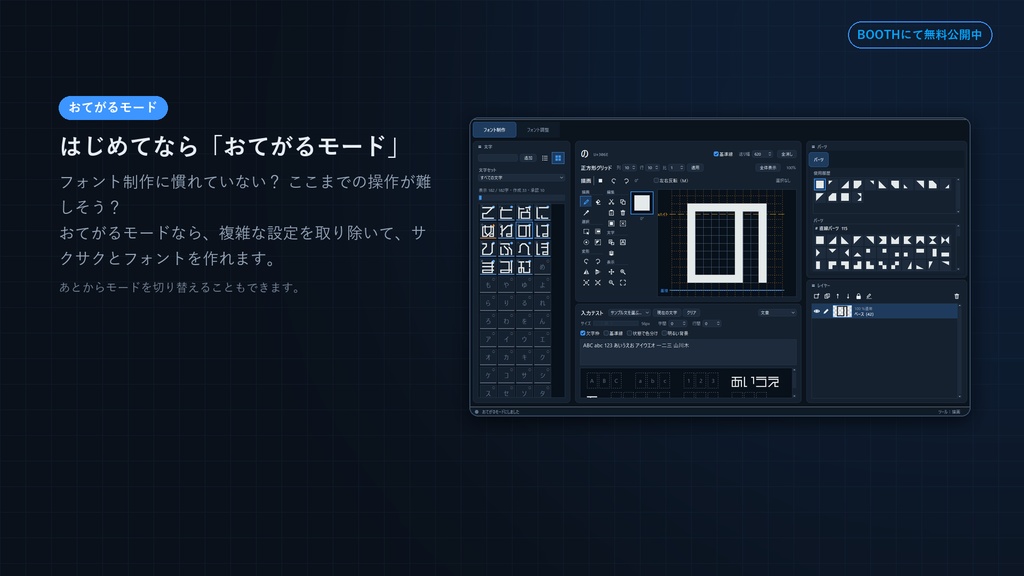Click the duplicate layer icon
The image size is (1024, 576).
tap(827, 296)
